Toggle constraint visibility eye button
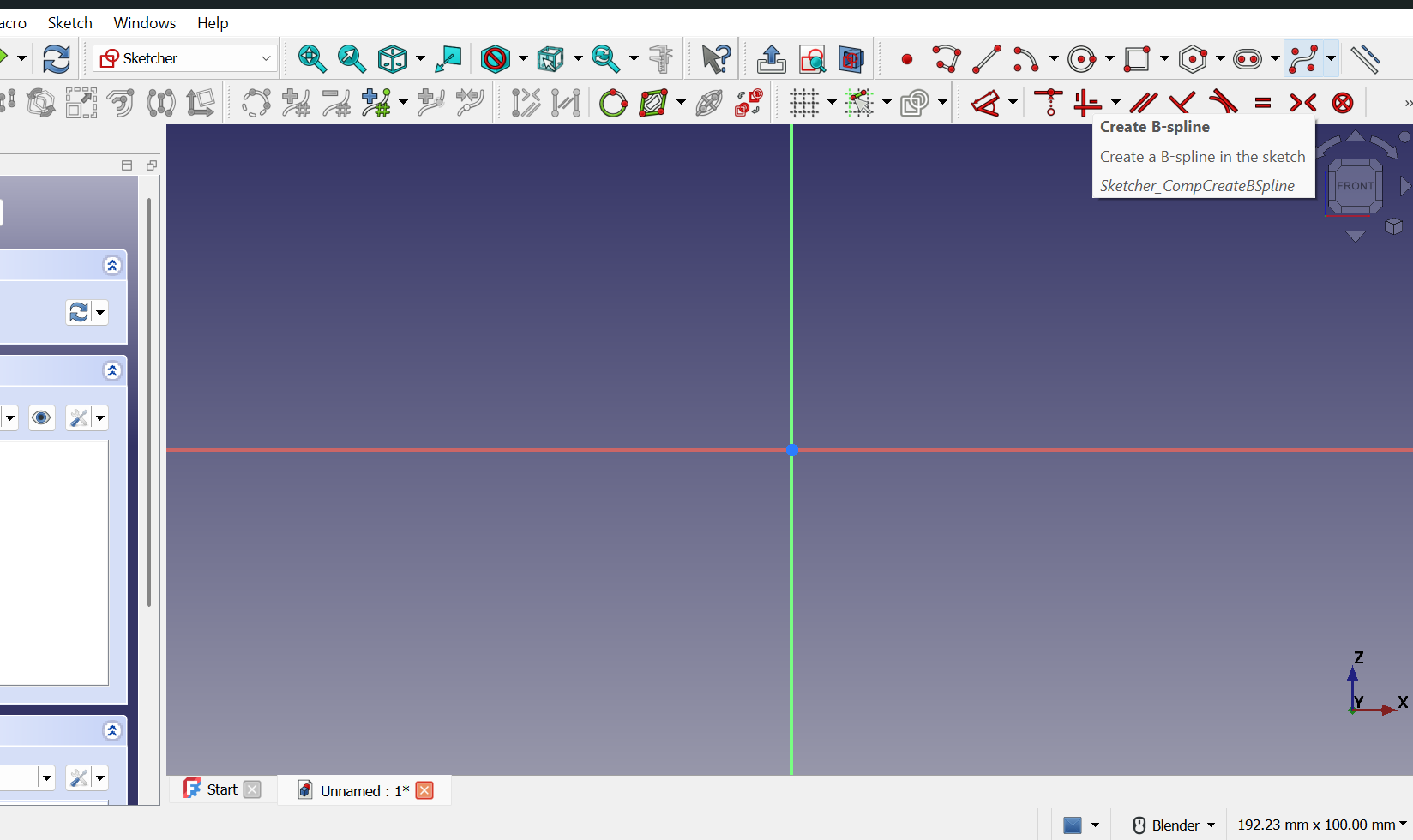1413x840 pixels. (x=41, y=417)
